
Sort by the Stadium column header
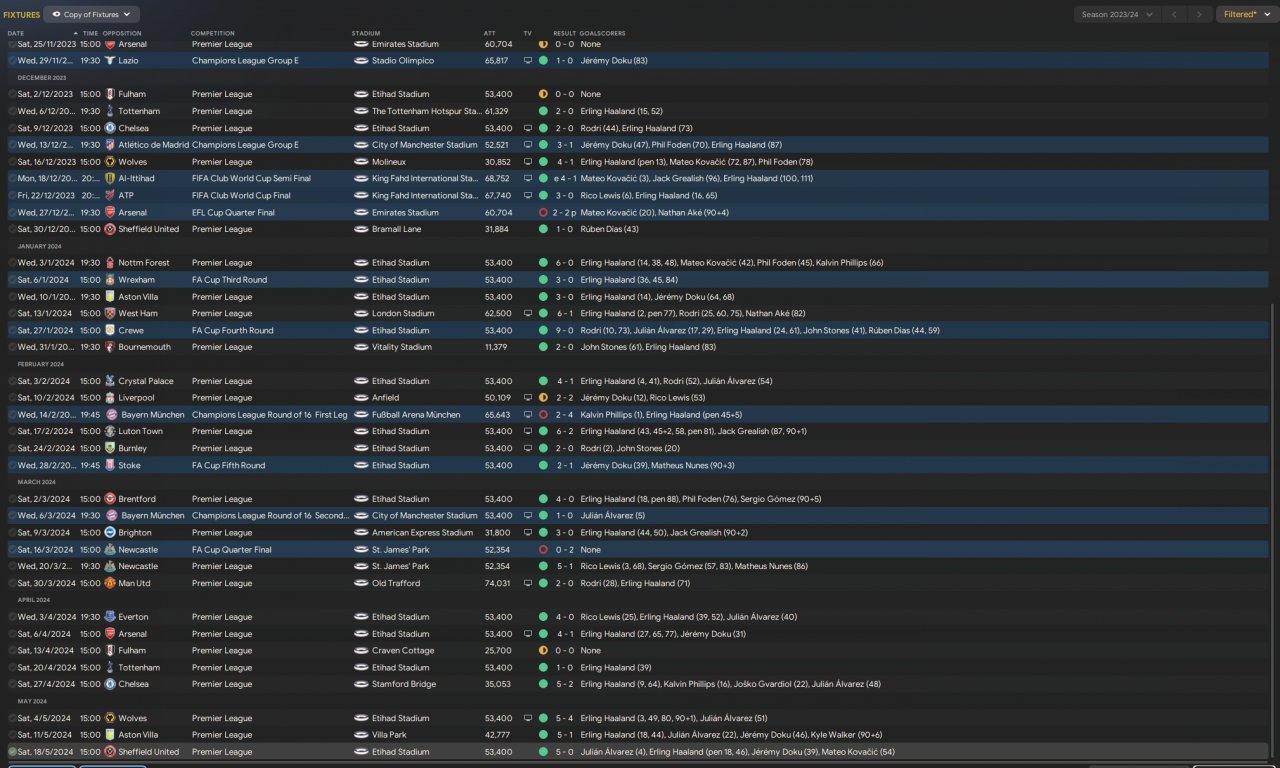pyautogui.click(x=366, y=33)
